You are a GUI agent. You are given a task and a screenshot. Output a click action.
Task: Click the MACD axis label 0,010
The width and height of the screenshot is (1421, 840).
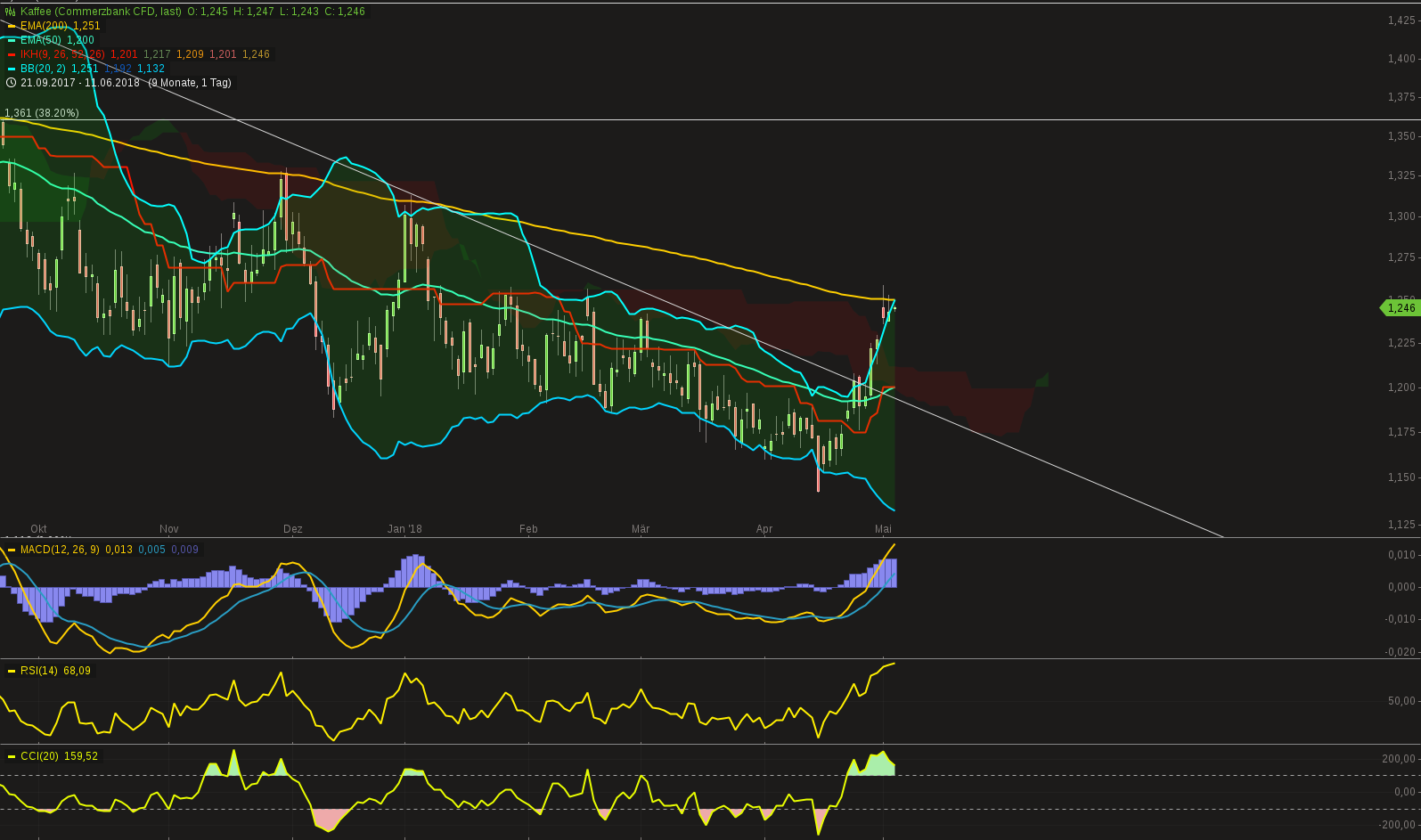point(1401,555)
